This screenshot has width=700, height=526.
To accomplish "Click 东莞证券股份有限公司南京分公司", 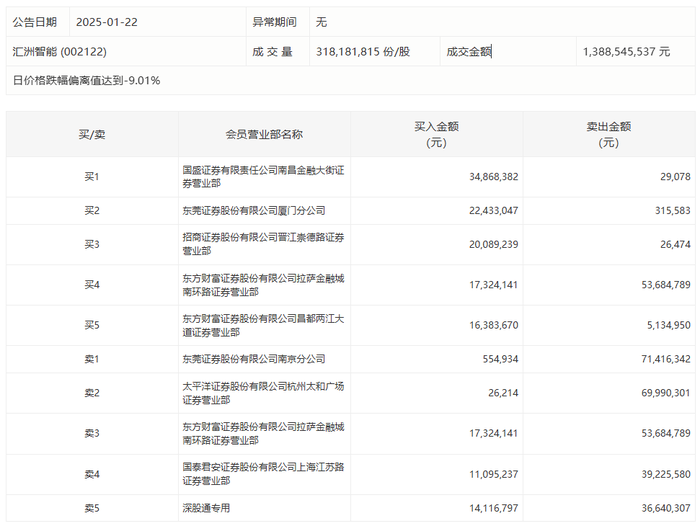I will point(254,359).
